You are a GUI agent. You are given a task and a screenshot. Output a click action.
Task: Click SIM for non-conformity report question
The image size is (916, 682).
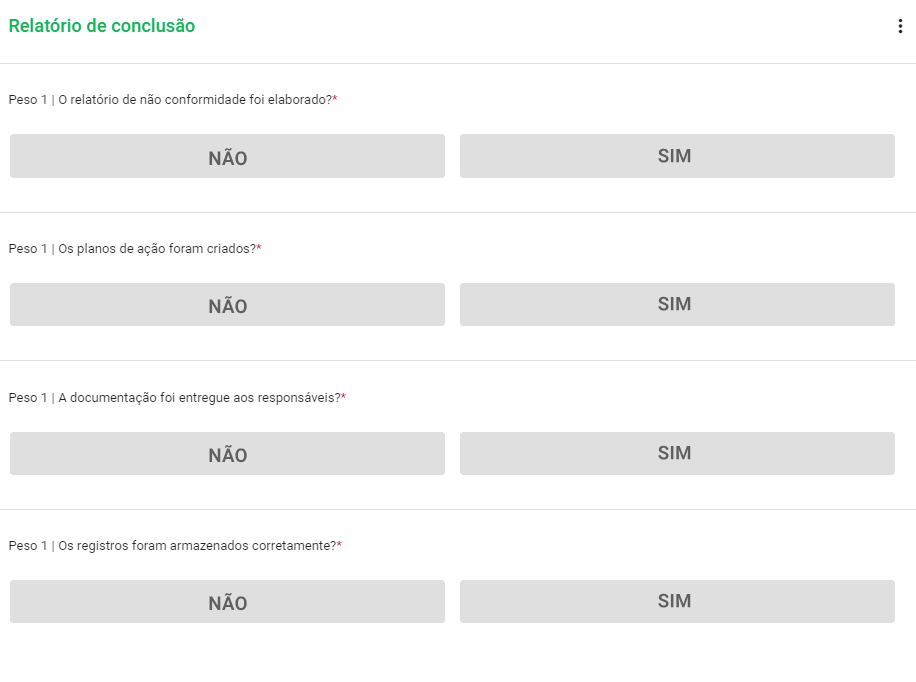coord(676,155)
